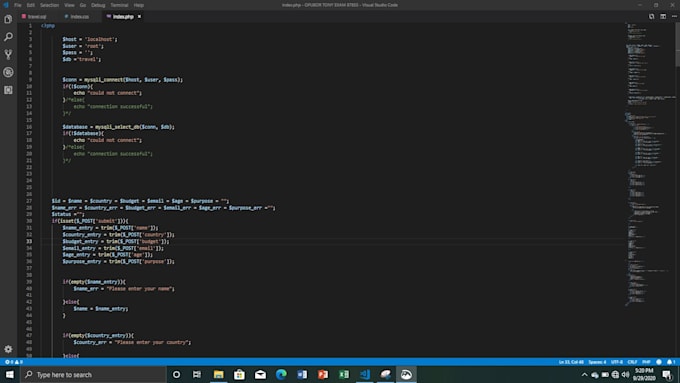Click the Spaces: 4 indentation setting
The image size is (680, 383).
[x=597, y=362]
